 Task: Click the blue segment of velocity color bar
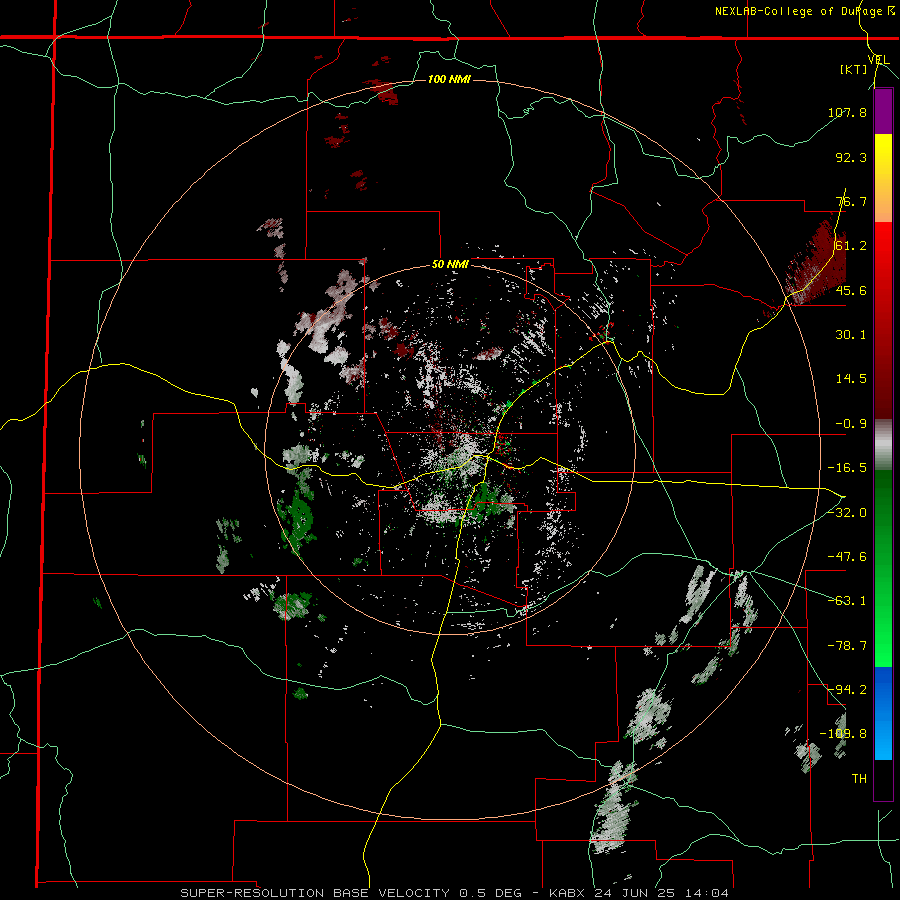click(x=883, y=713)
